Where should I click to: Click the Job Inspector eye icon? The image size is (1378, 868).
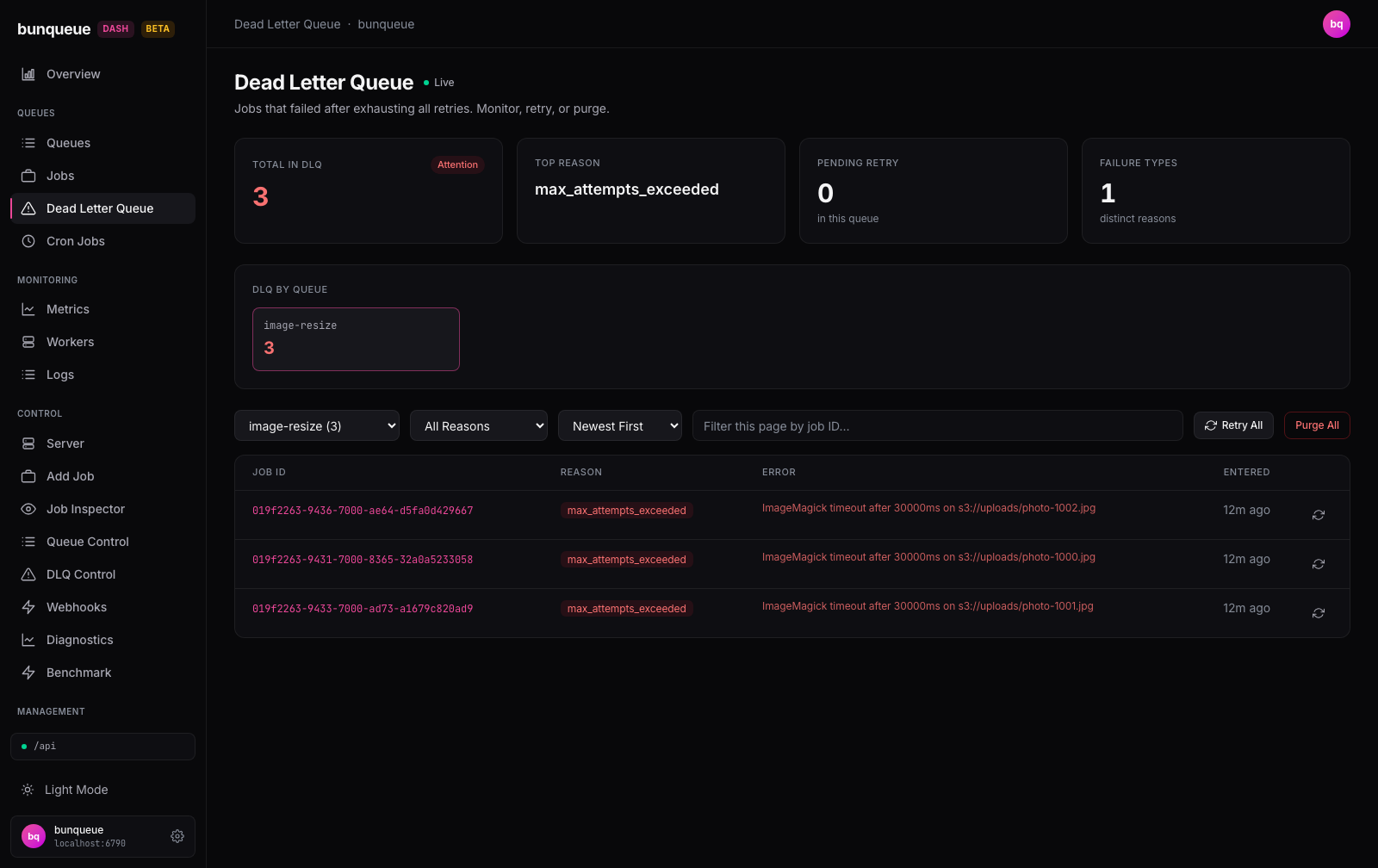[28, 509]
